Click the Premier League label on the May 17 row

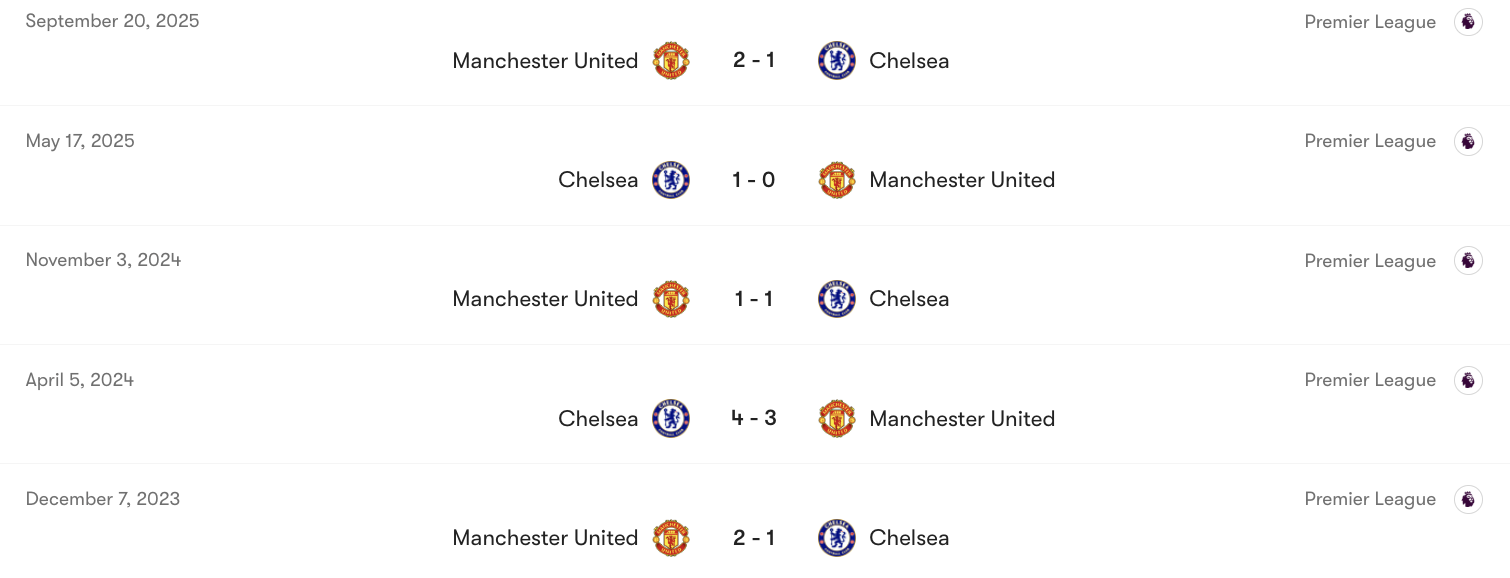1369,140
